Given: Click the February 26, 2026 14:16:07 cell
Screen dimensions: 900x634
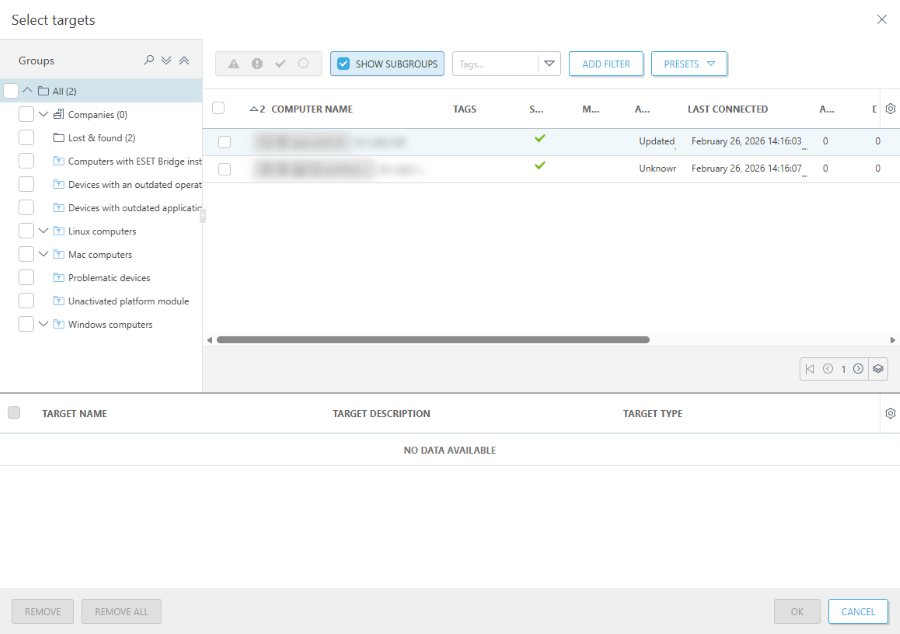Looking at the screenshot, I should pyautogui.click(x=746, y=169).
